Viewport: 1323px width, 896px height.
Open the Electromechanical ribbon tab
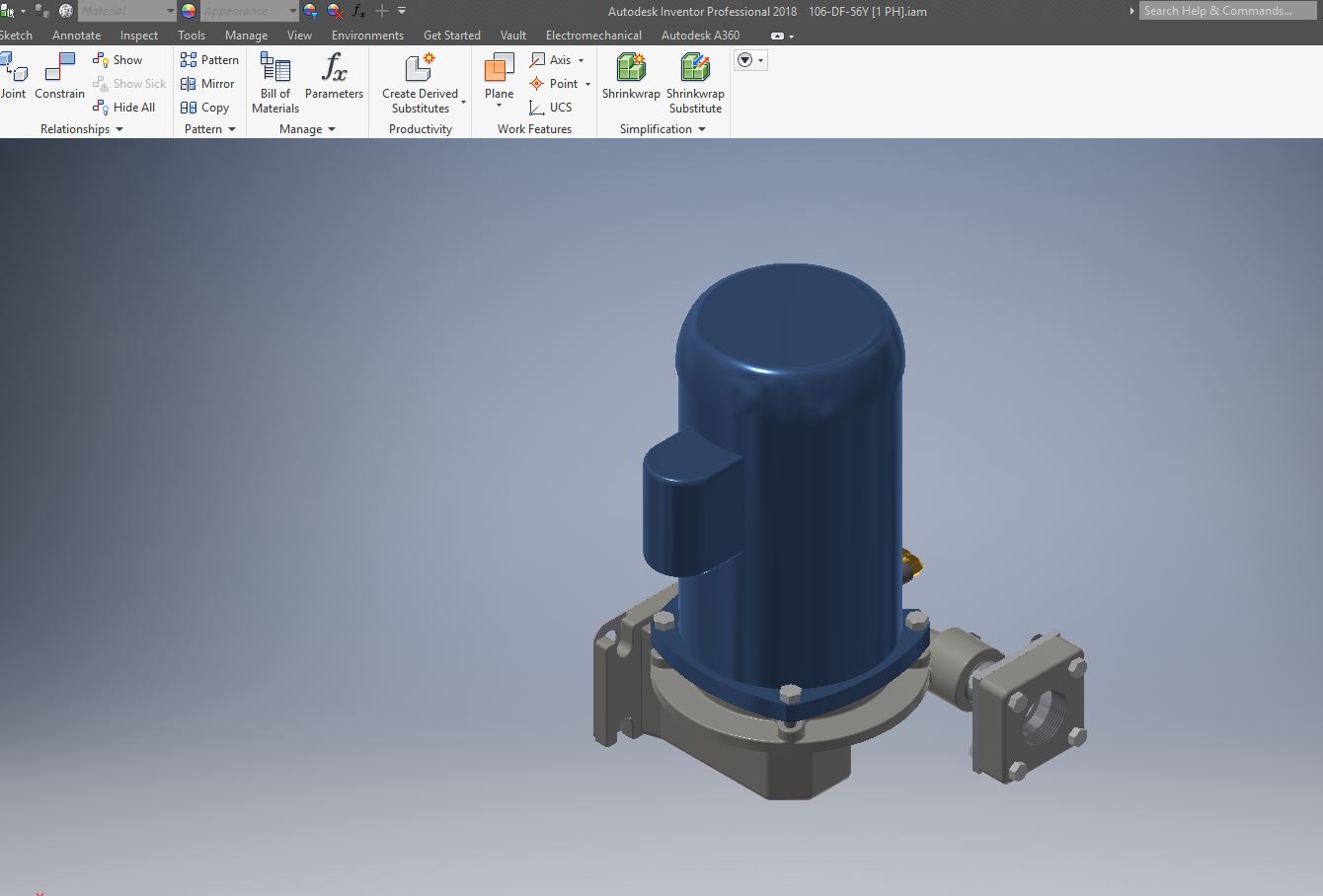click(592, 35)
